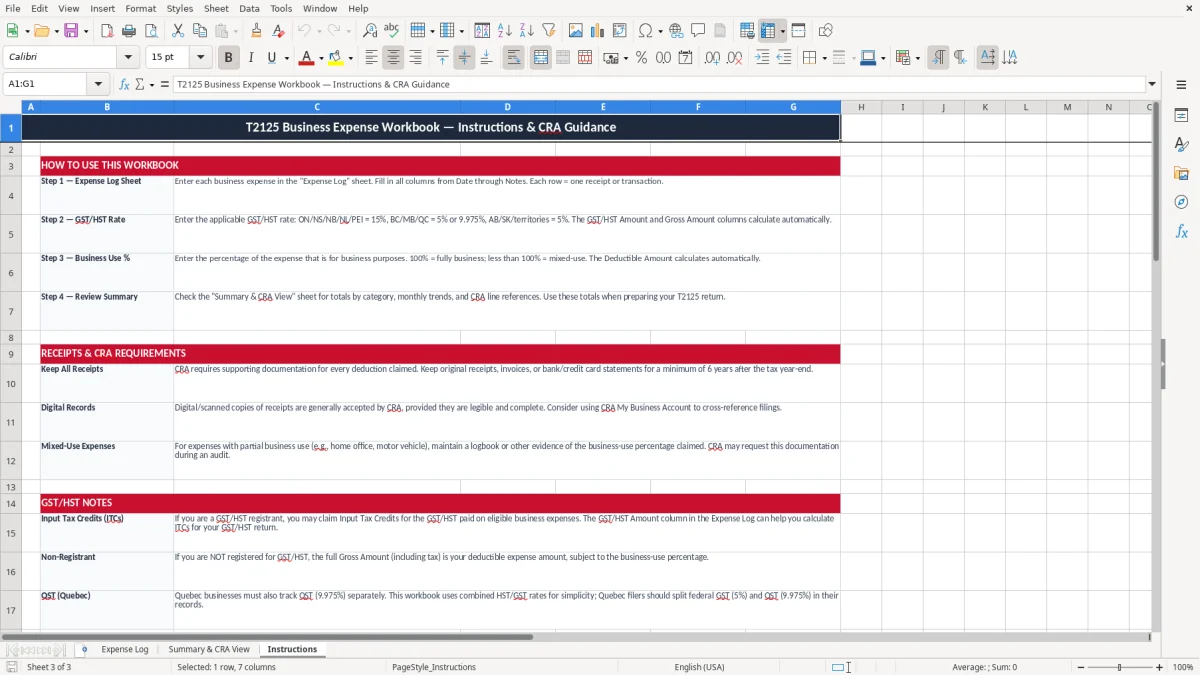Apply the red font color swatch
Viewport: 1200px width, 675px height.
tap(307, 58)
